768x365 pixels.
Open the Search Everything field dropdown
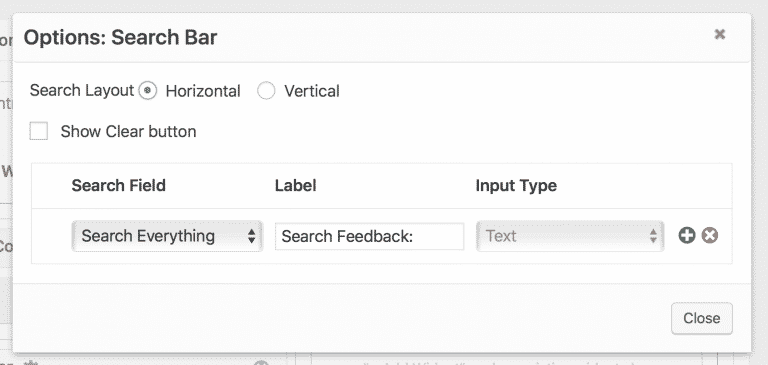click(x=167, y=236)
